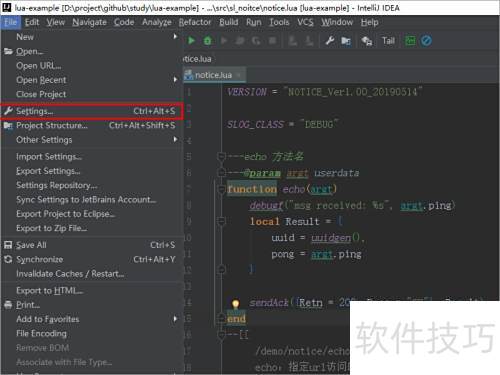Collapse the local Result table fold
Screen dimensions: 500x375
tap(221, 221)
